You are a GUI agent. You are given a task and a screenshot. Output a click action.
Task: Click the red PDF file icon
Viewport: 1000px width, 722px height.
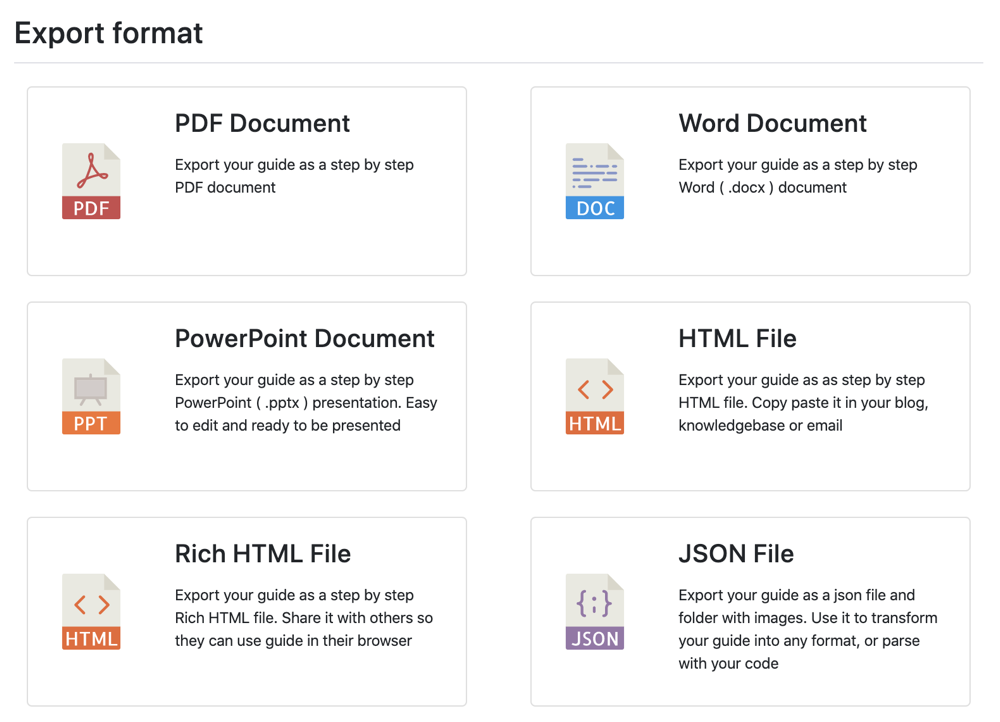91,181
